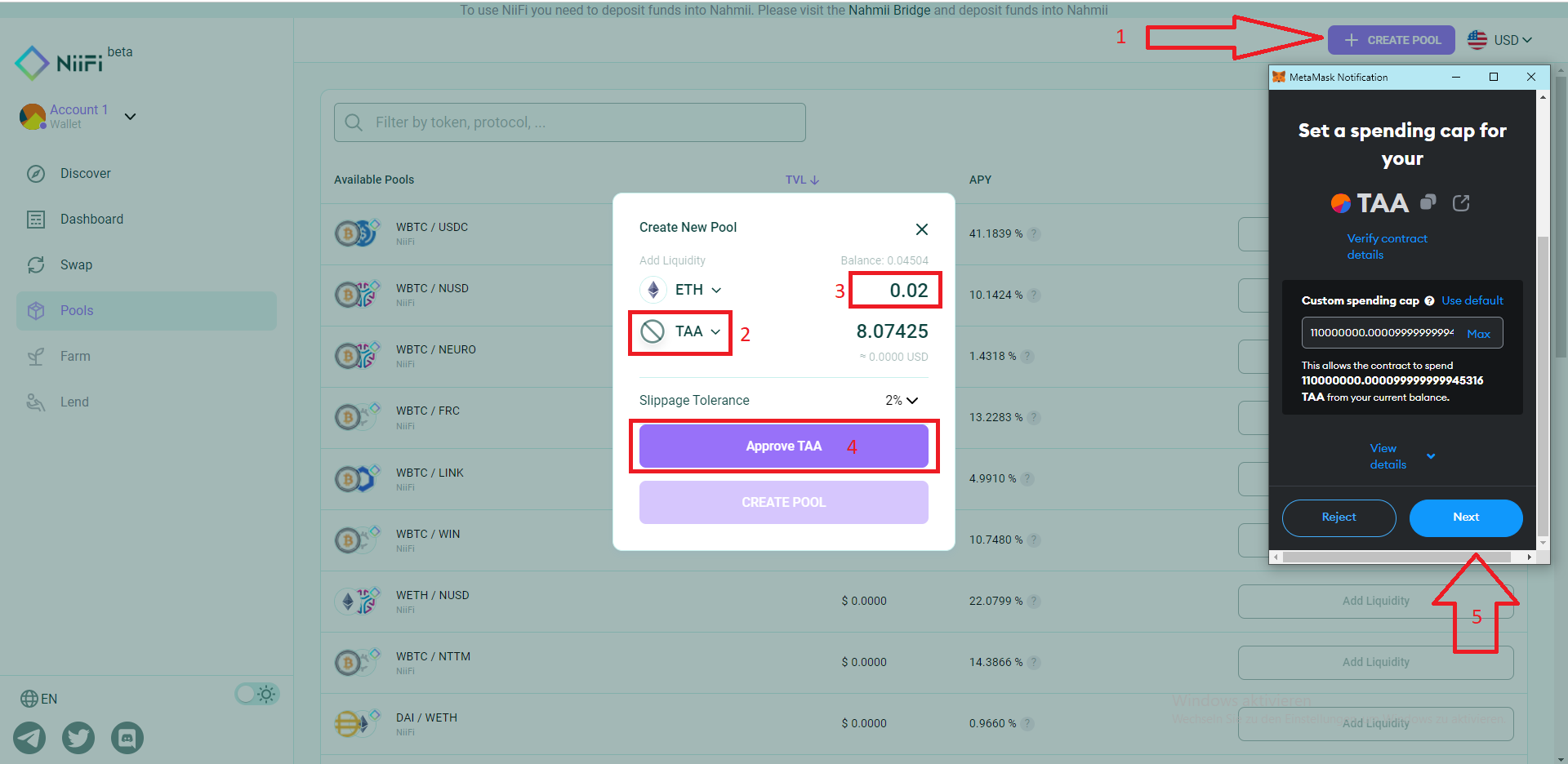
Task: Toggle the light/dark theme switch
Action: coord(257,694)
